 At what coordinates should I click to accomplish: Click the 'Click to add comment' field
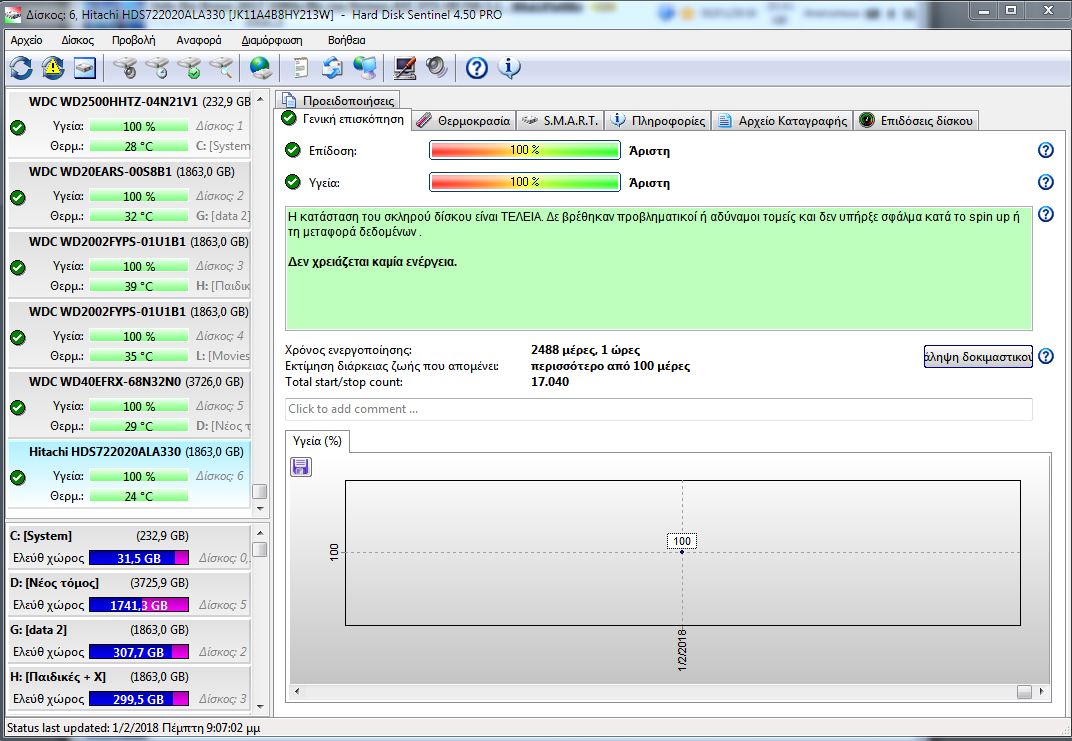(x=658, y=409)
